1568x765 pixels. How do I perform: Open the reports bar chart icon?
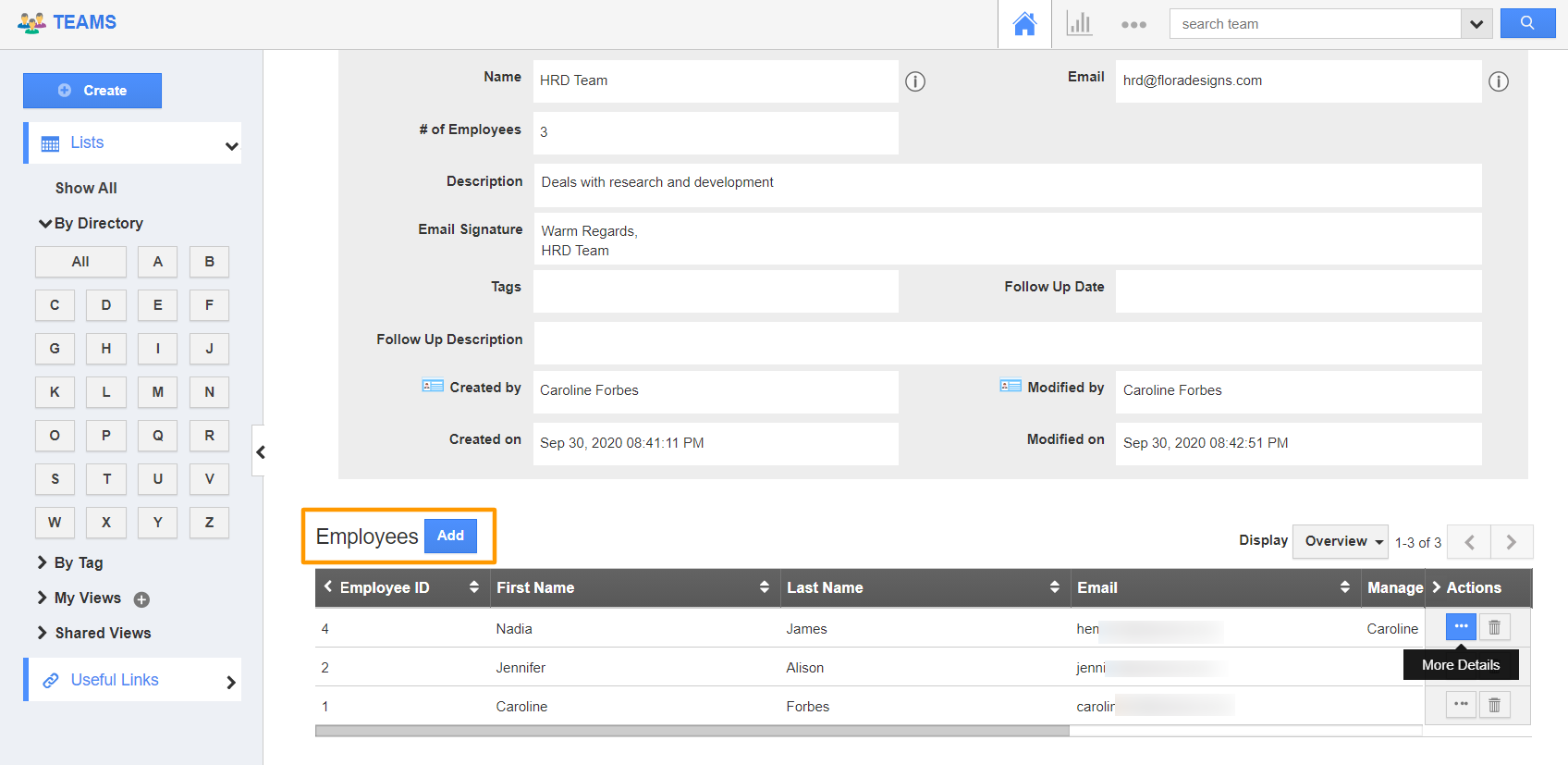[x=1079, y=24]
